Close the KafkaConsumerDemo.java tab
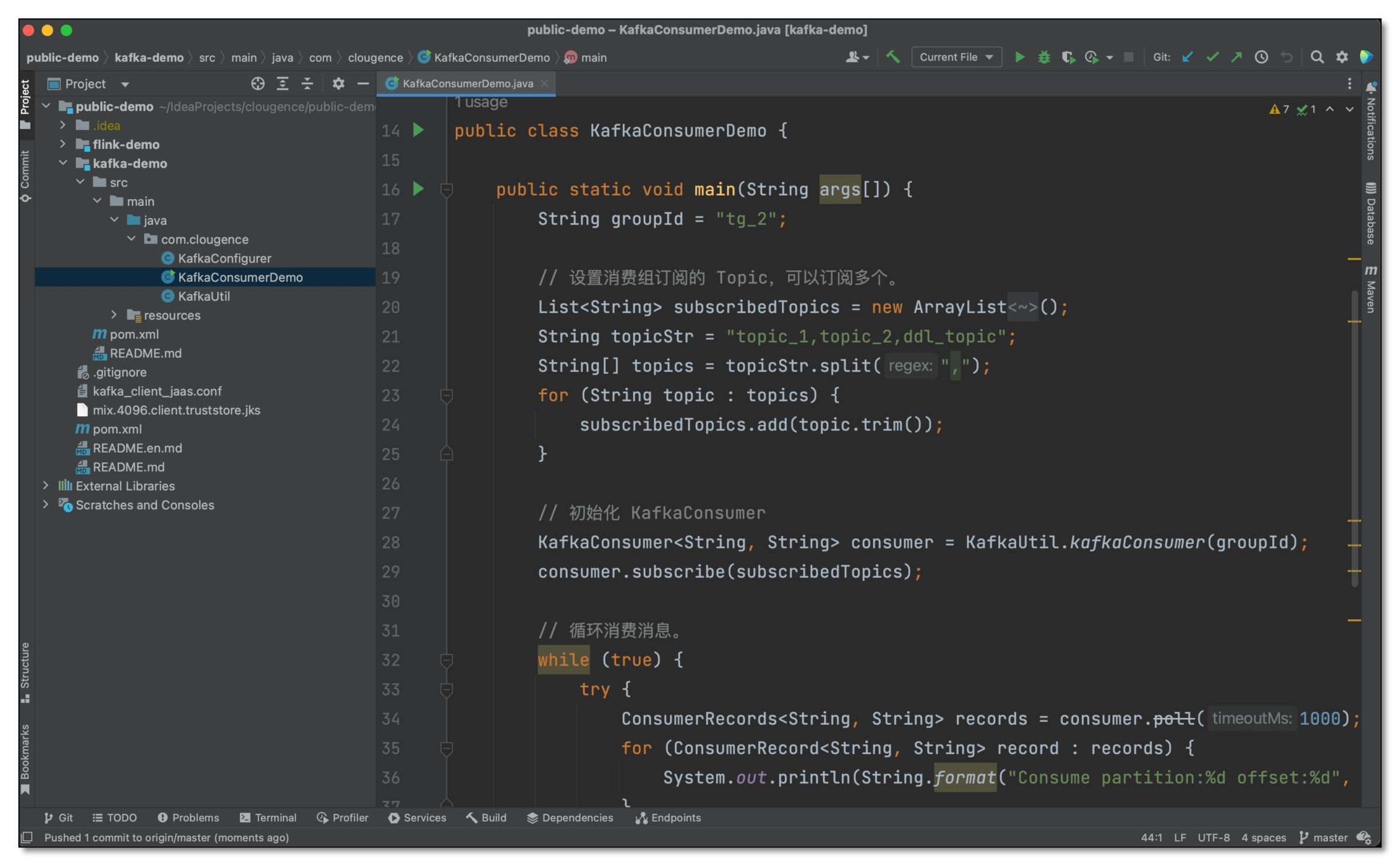This screenshot has height=866, width=1400. (x=545, y=84)
